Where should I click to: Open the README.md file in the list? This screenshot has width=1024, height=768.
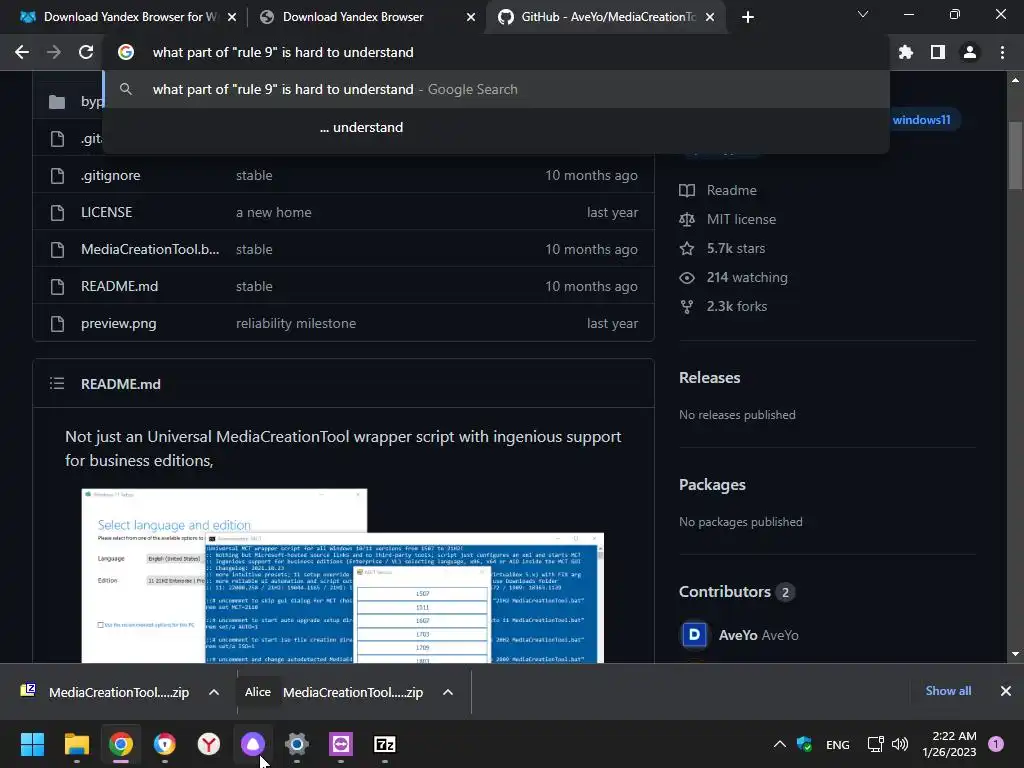(120, 286)
